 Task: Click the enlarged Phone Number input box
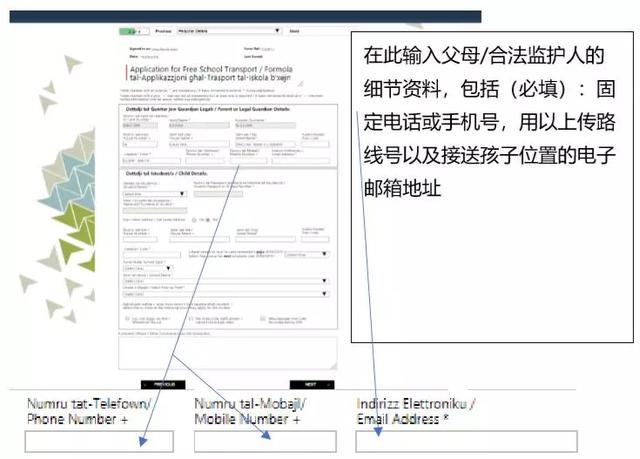coord(99,441)
